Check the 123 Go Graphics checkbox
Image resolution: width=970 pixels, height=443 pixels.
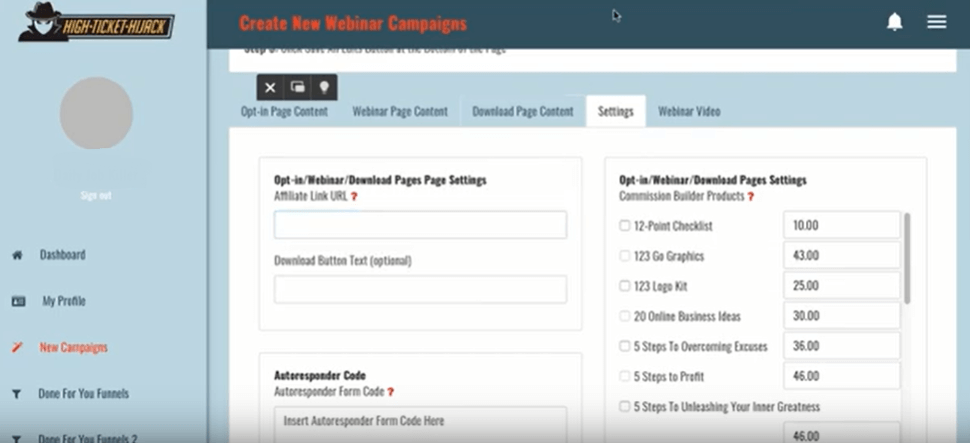pos(624,256)
